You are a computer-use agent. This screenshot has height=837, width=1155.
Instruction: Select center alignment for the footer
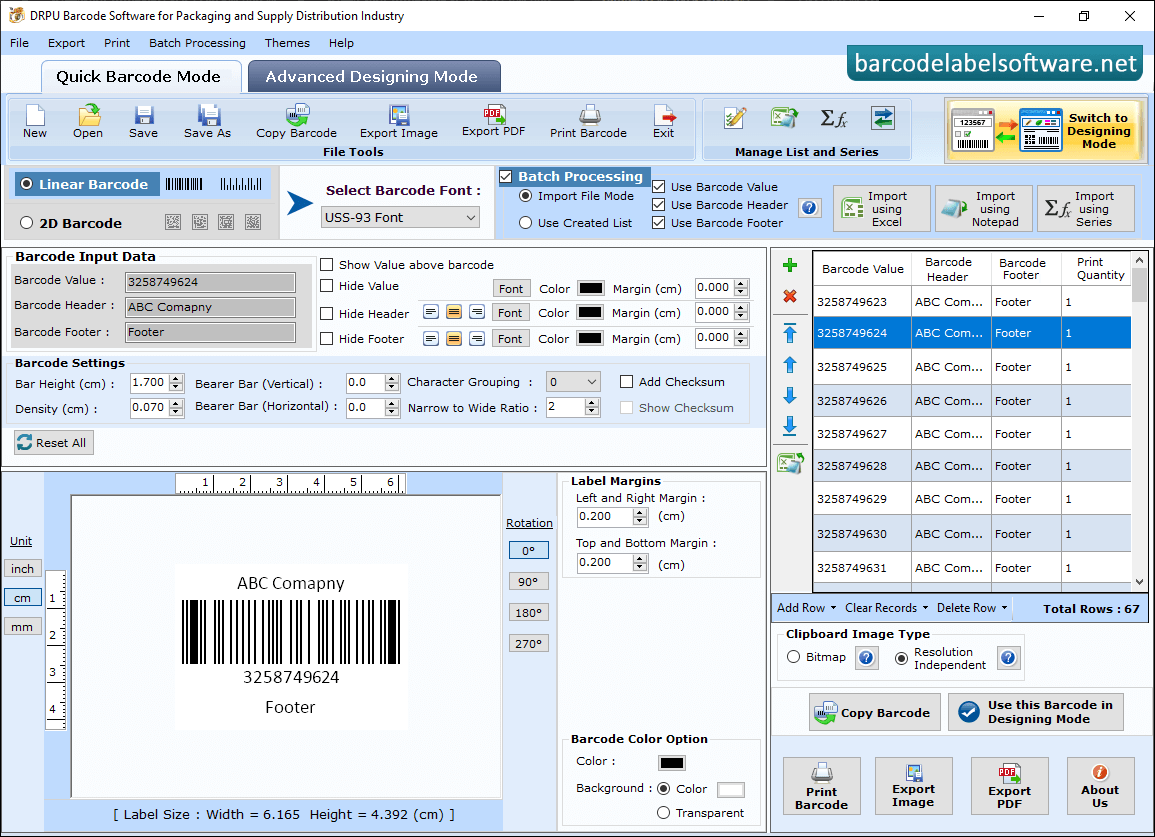[x=454, y=339]
